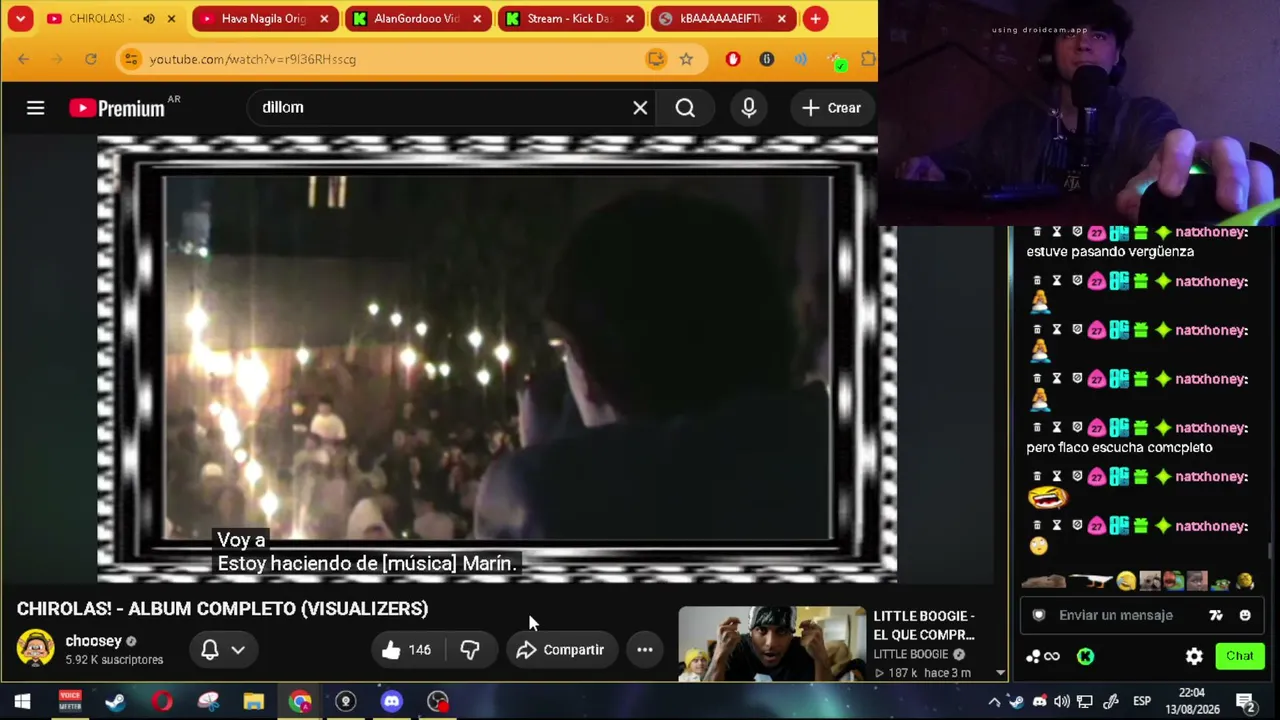The width and height of the screenshot is (1280, 720).
Task: Insert the capybara quick emote
Action: click(1044, 581)
